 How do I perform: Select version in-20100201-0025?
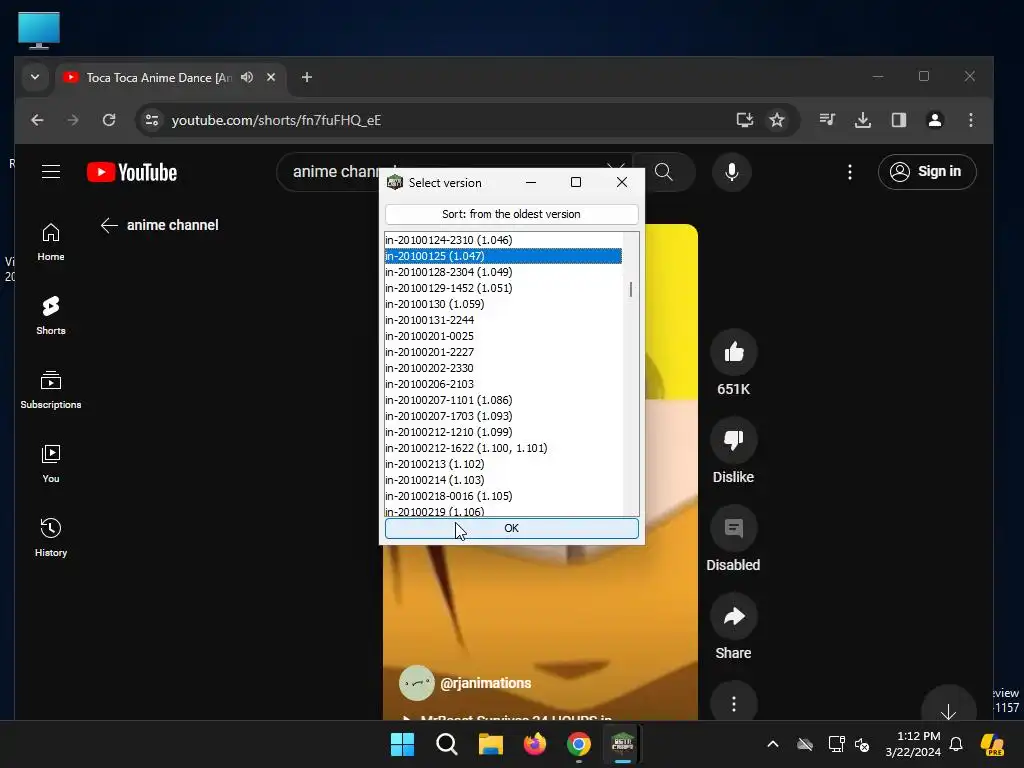click(x=503, y=336)
